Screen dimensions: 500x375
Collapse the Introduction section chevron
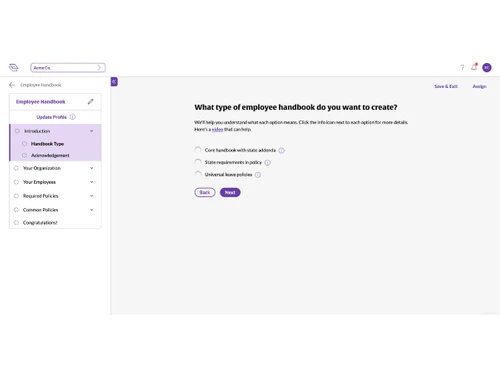click(92, 131)
